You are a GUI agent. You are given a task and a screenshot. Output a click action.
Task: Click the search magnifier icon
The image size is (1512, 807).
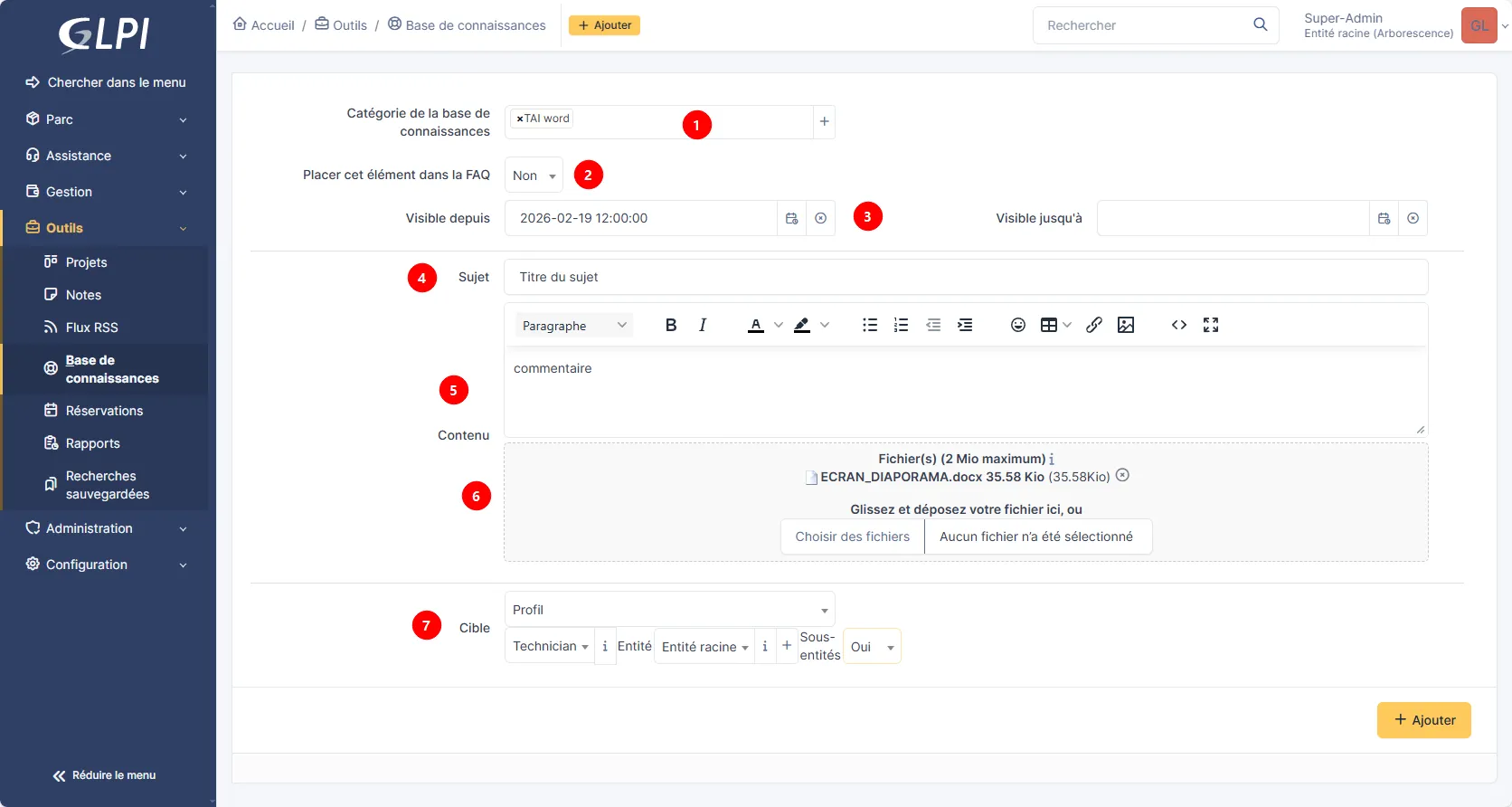1260,24
